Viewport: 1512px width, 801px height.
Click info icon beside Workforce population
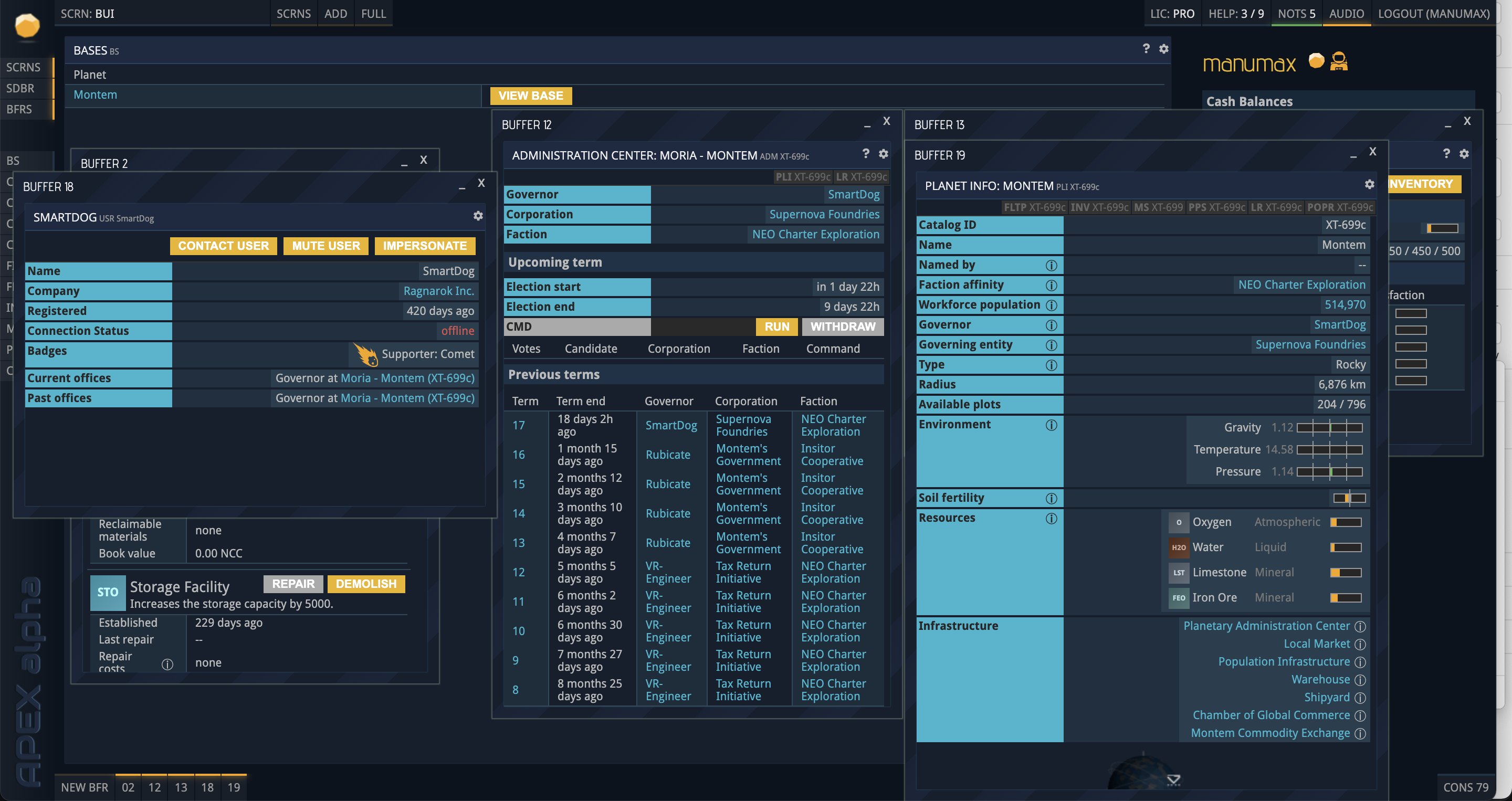click(1051, 305)
